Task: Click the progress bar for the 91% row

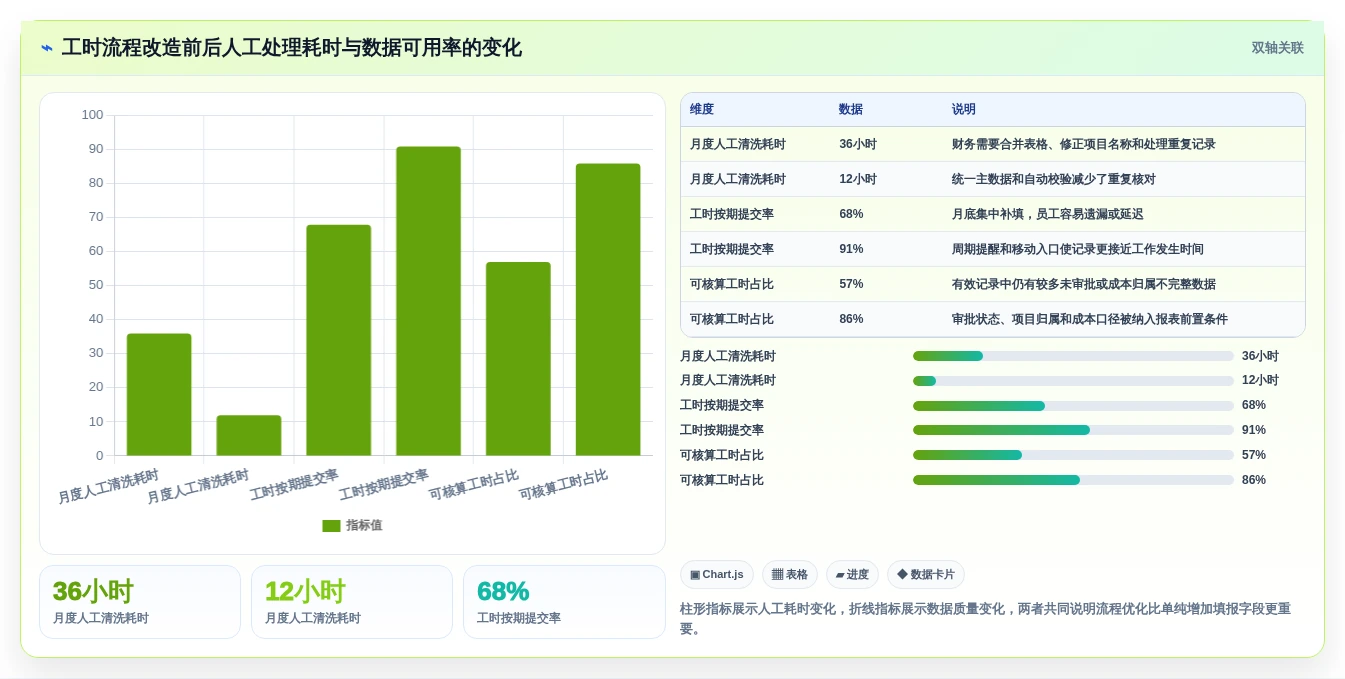Action: [x=1073, y=430]
